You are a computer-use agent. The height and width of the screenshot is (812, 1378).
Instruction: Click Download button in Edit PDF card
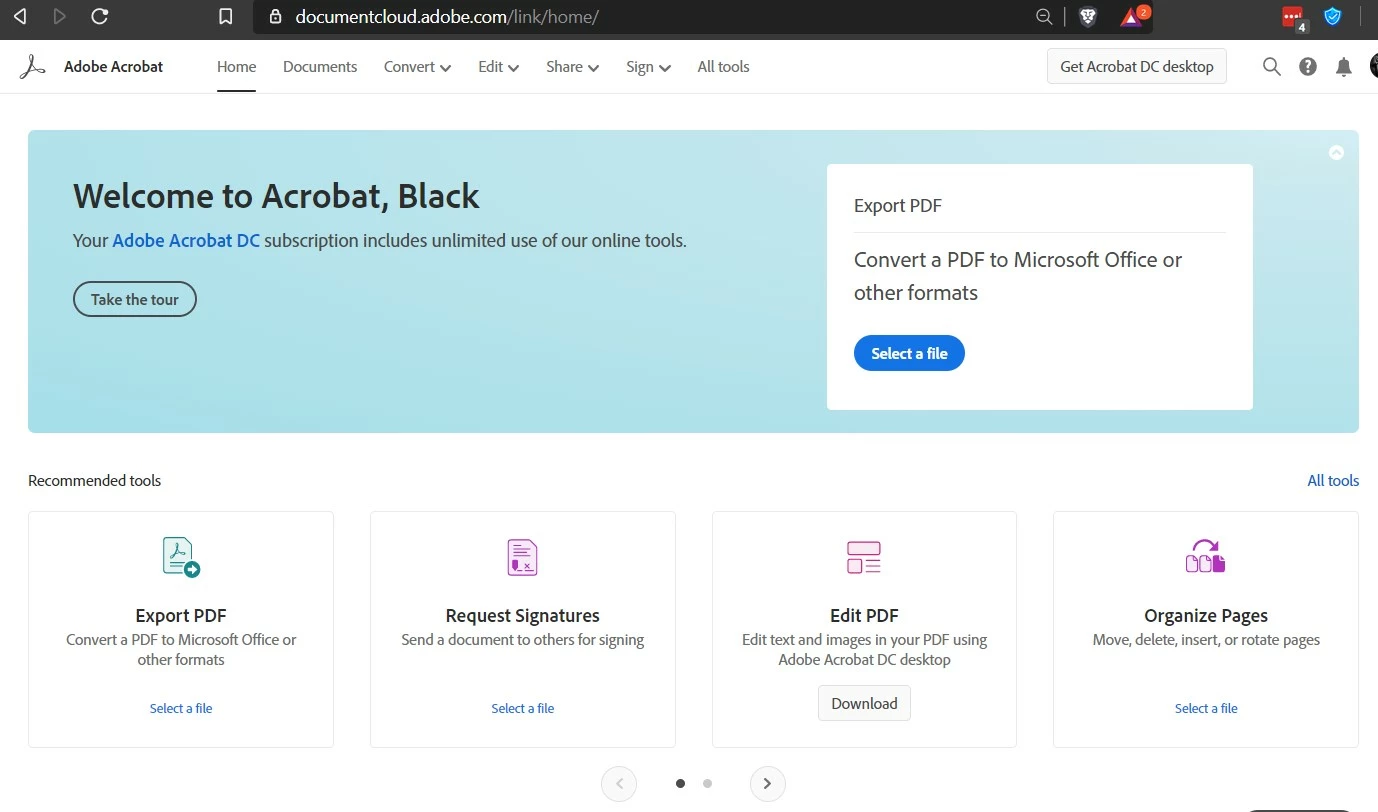click(864, 703)
